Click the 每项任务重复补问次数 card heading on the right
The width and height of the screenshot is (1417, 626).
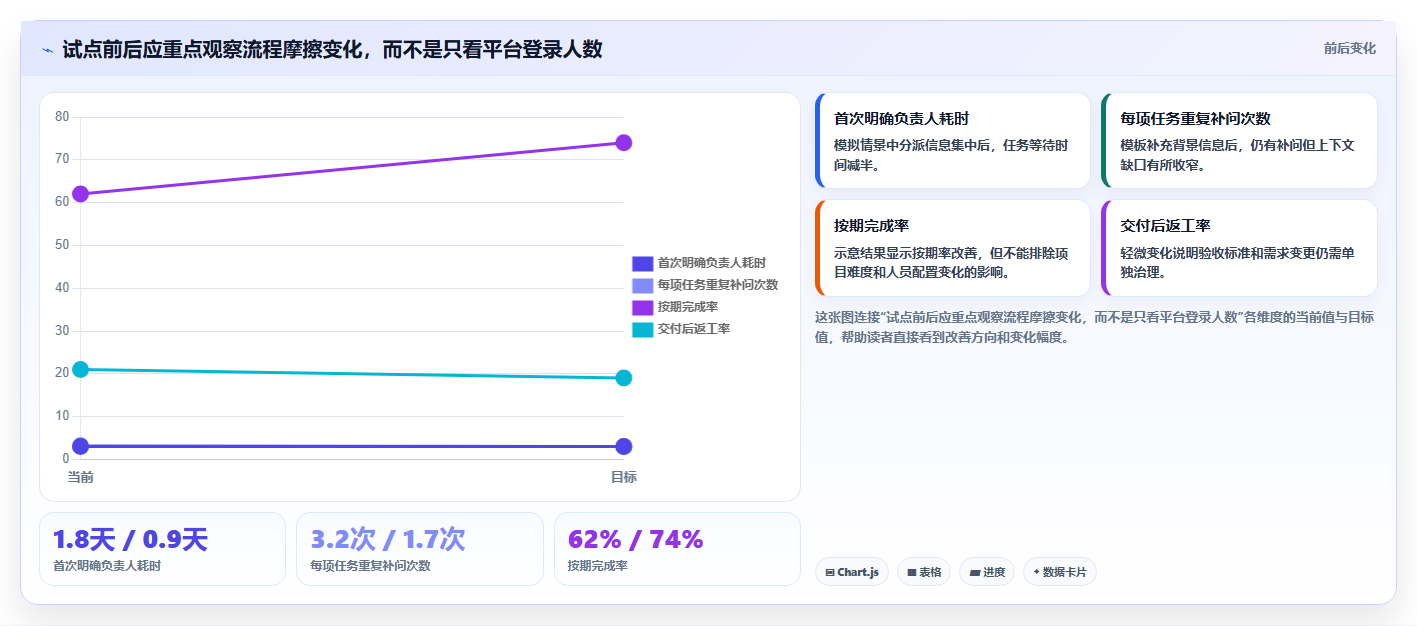click(1195, 118)
